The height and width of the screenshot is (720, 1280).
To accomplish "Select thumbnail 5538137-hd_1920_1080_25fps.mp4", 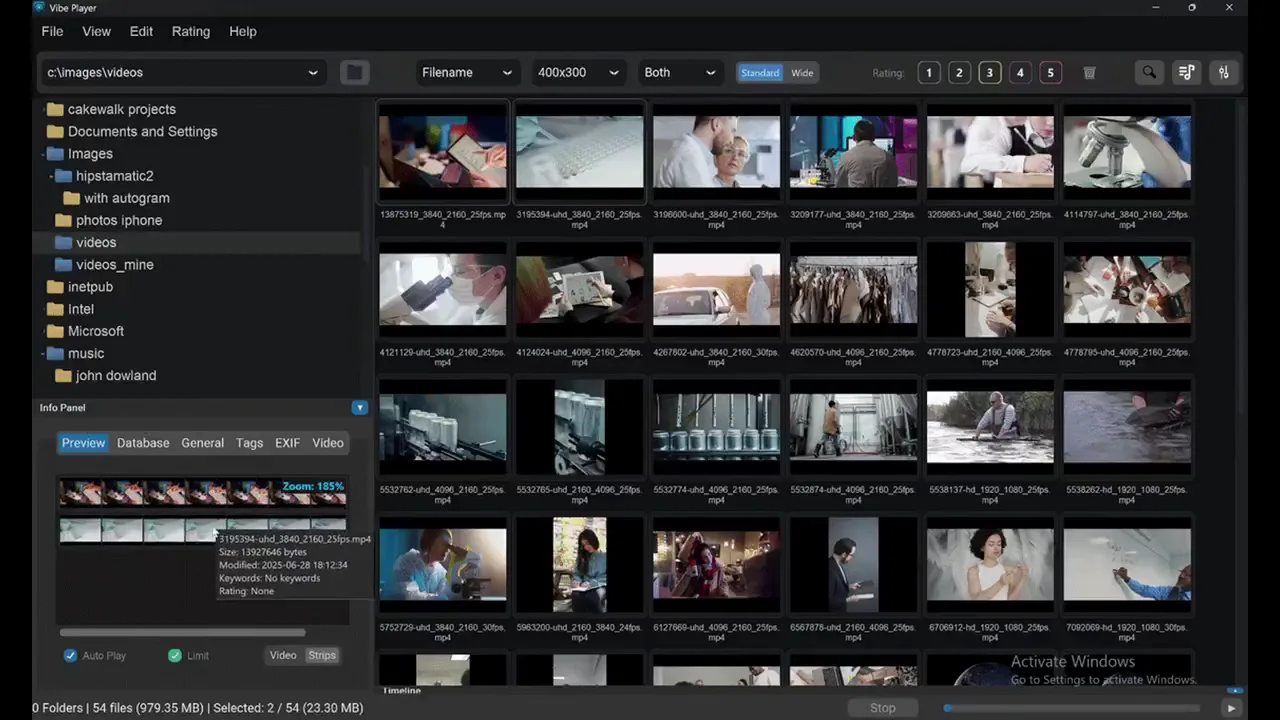I will tap(990, 427).
